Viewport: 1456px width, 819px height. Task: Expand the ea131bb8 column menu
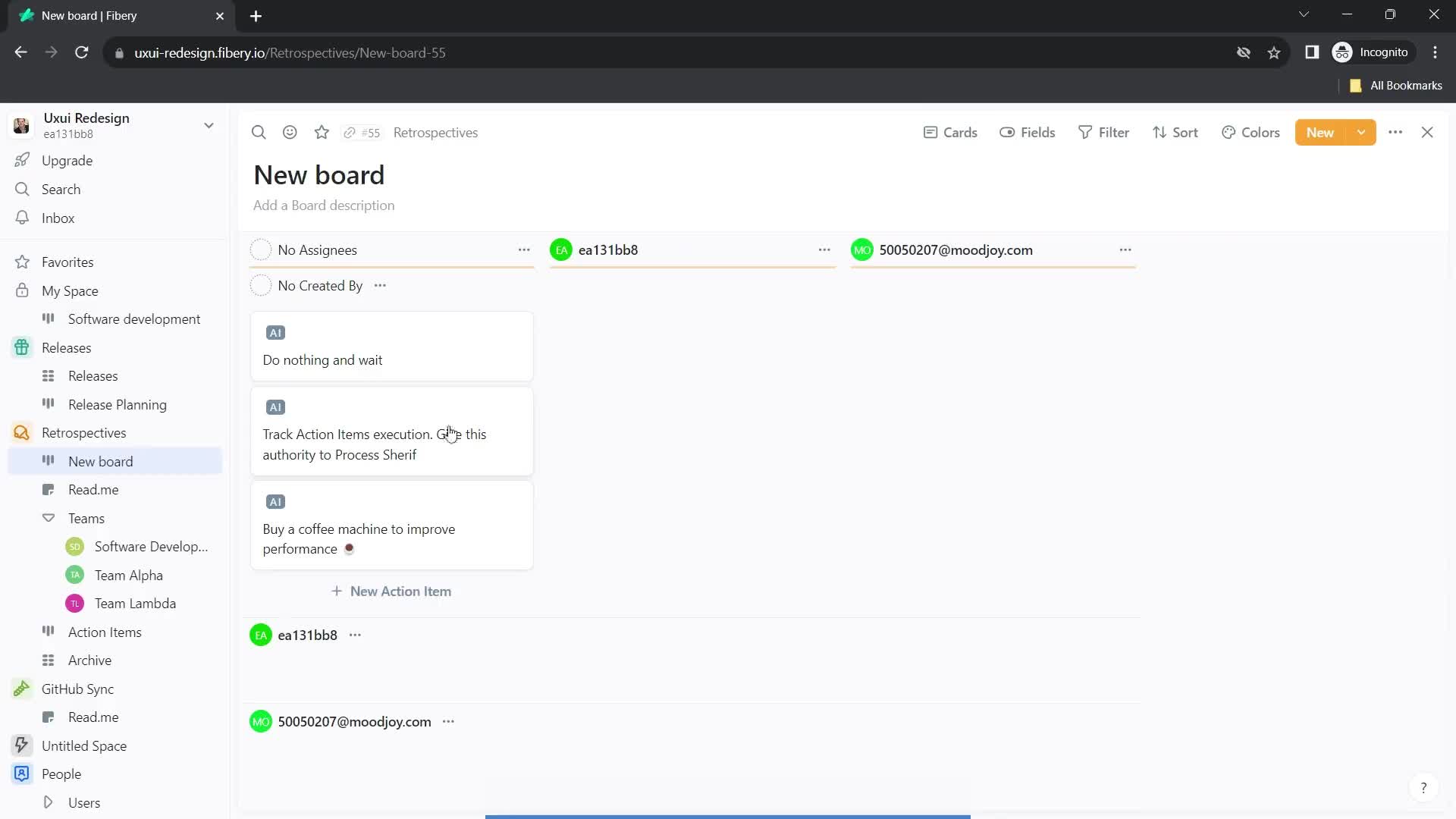click(x=825, y=249)
